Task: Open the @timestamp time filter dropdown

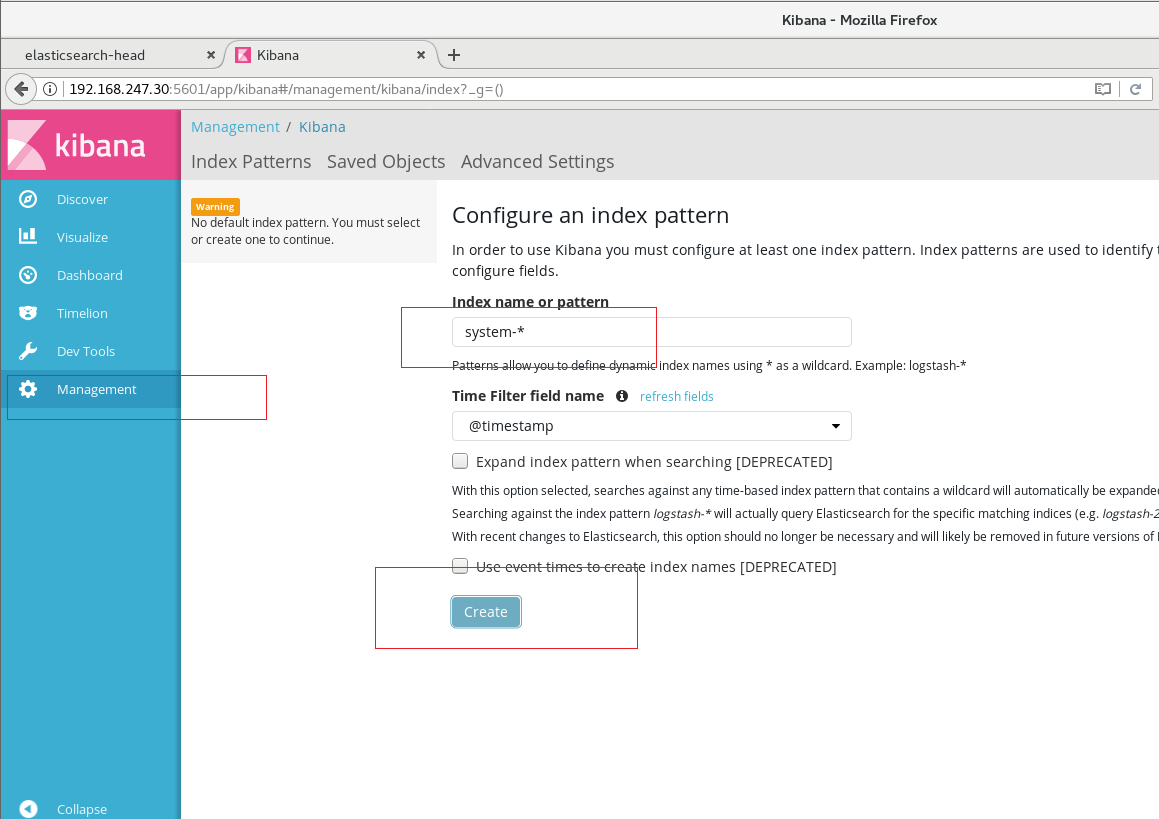Action: (651, 426)
